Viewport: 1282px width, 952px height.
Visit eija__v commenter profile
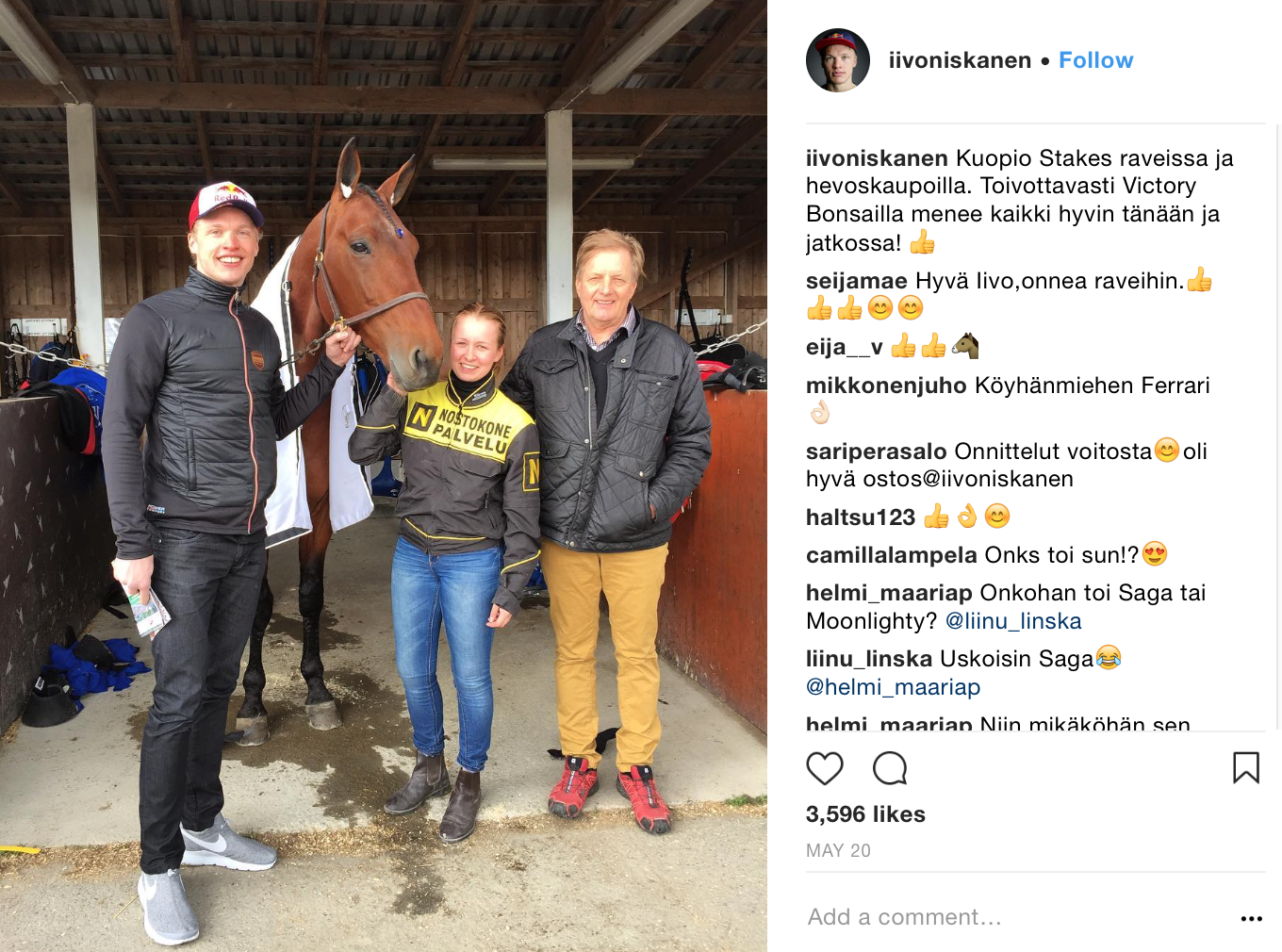coord(845,348)
